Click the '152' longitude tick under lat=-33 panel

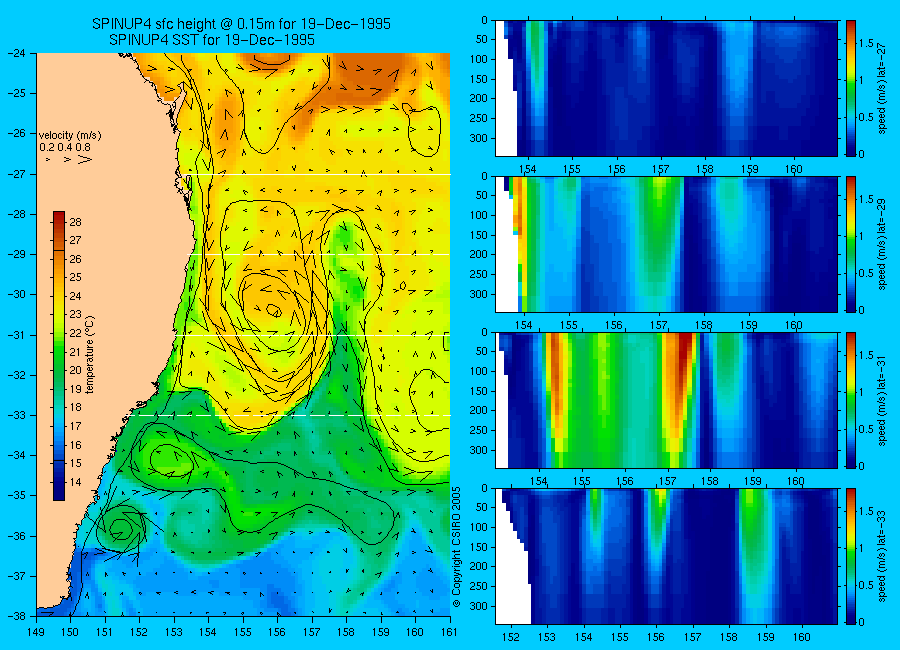(x=510, y=637)
